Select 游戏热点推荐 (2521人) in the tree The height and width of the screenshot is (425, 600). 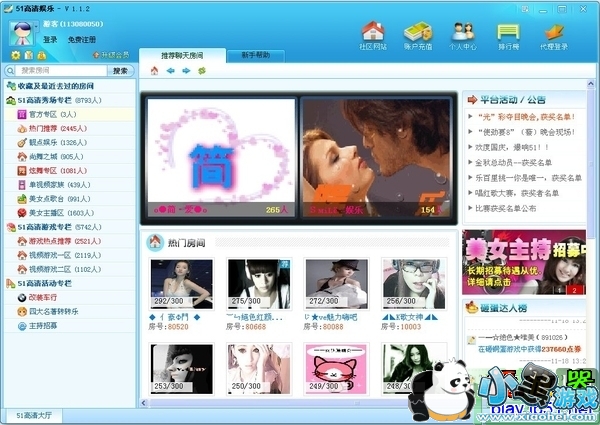pos(70,241)
